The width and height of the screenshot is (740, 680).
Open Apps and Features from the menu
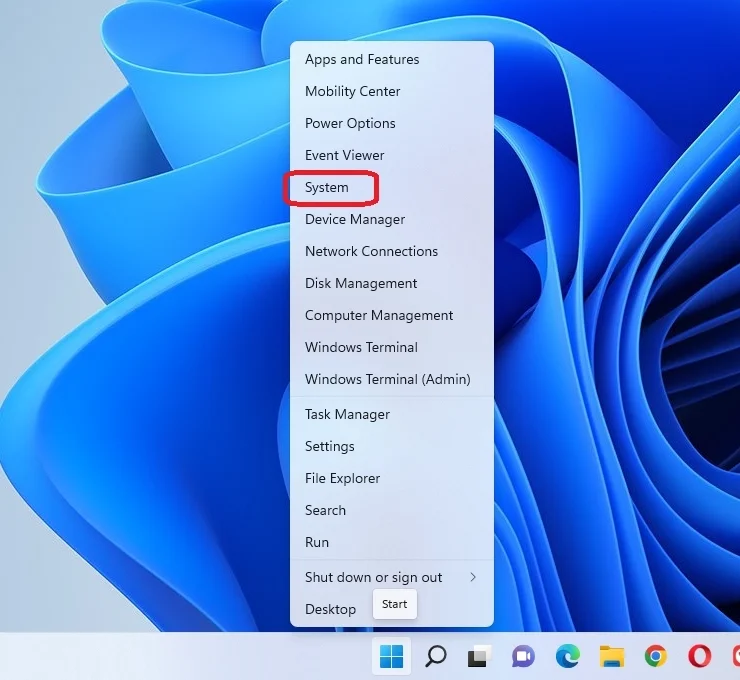tap(362, 59)
